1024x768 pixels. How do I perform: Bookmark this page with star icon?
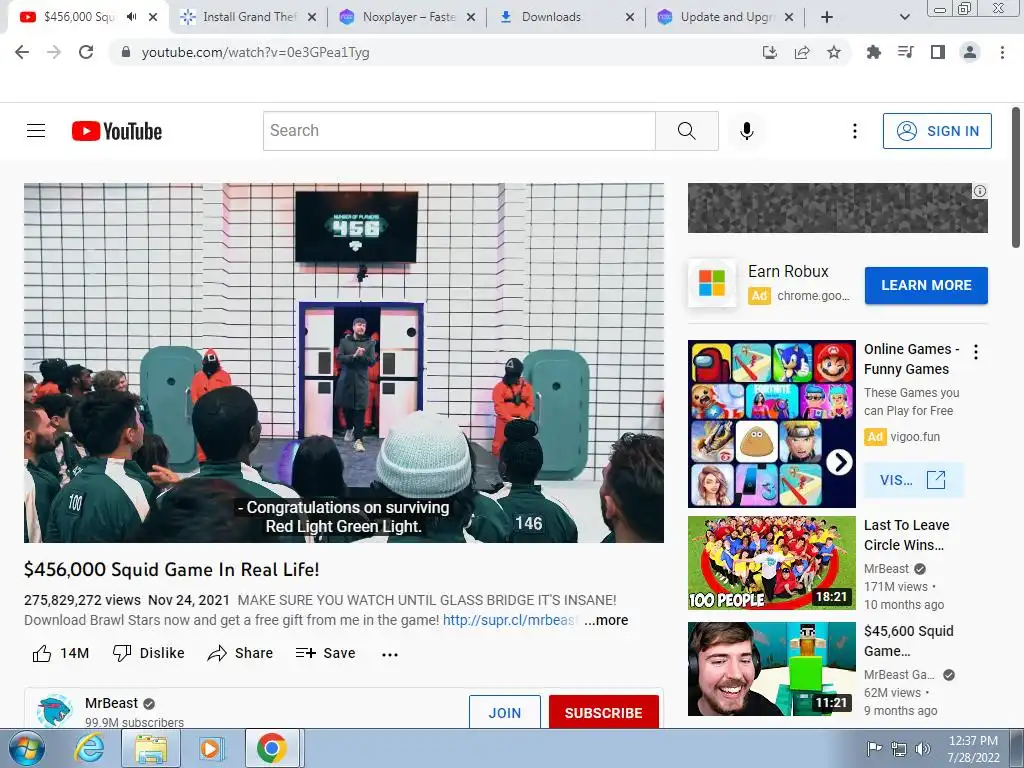[x=834, y=52]
